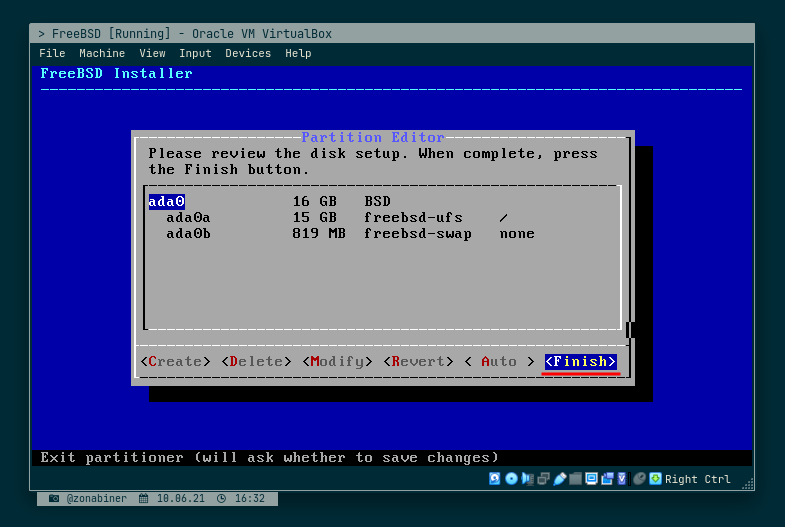Click the network adapter status icon
This screenshot has width=785, height=527.
544,479
